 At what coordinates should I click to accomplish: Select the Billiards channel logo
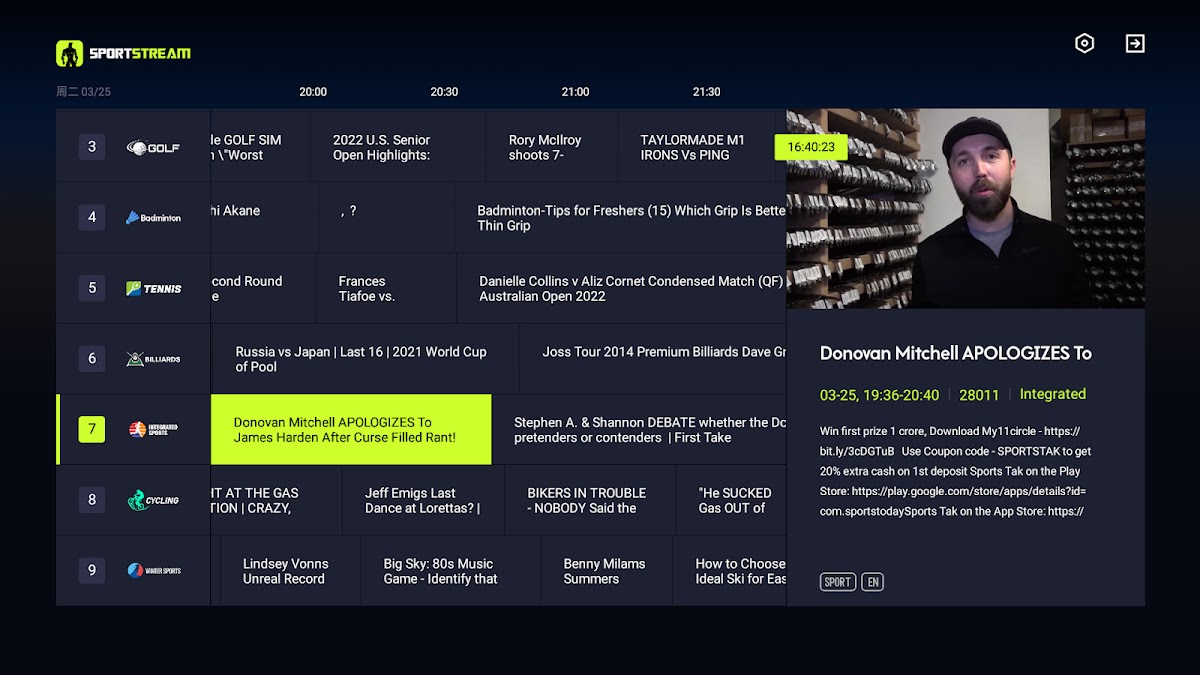coord(153,359)
